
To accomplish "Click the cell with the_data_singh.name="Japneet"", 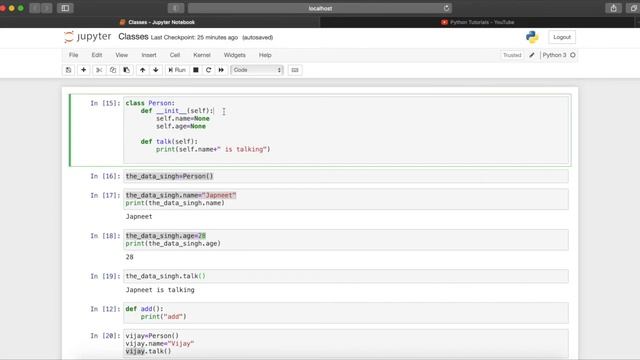I will click(x=346, y=199).
